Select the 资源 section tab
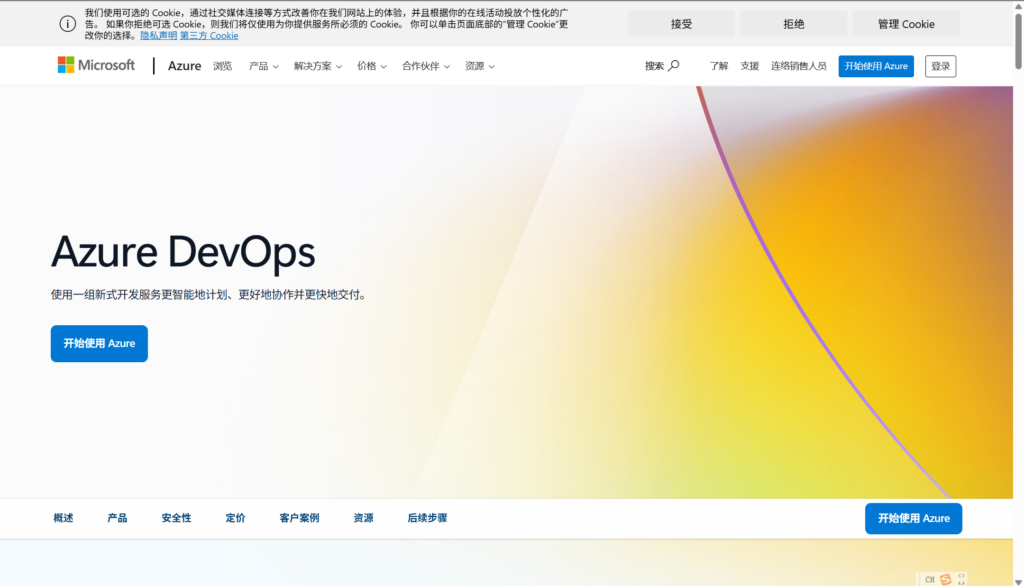Screen dimensions: 1024x586 click(364, 518)
